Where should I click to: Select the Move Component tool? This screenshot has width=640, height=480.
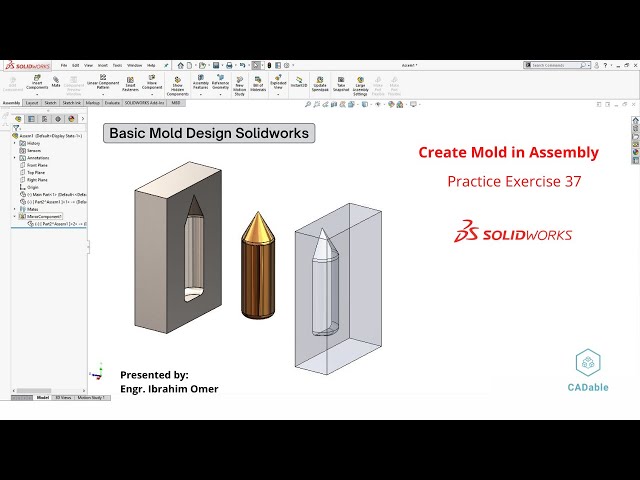click(x=152, y=83)
